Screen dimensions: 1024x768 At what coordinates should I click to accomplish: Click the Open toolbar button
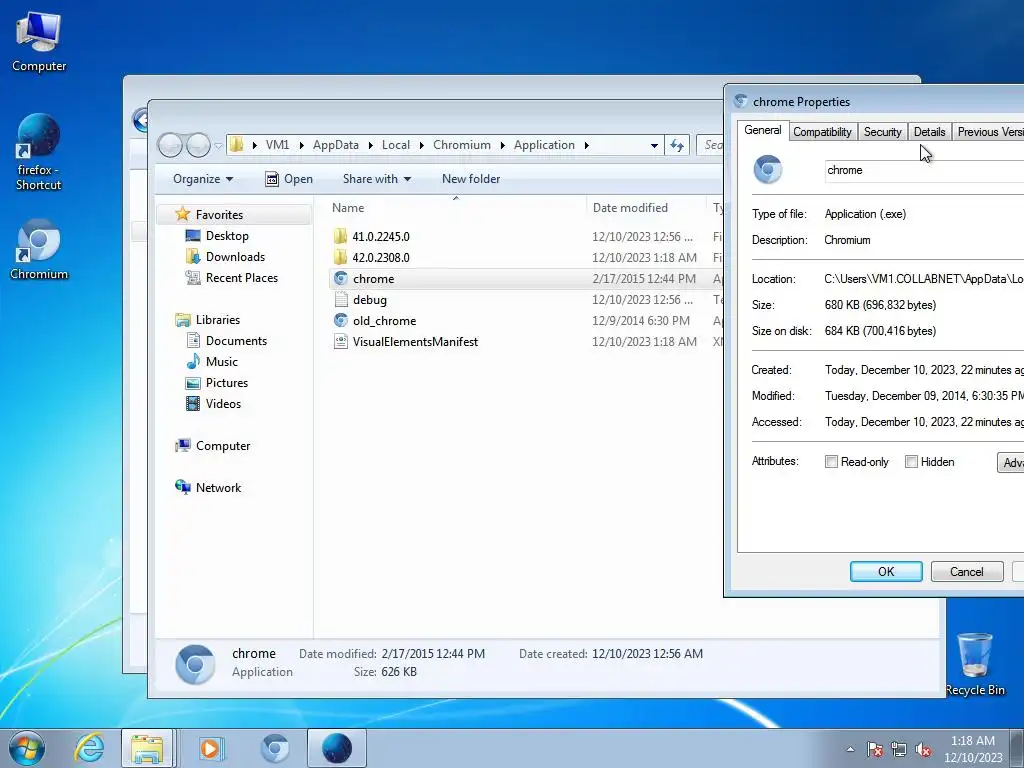click(x=289, y=179)
